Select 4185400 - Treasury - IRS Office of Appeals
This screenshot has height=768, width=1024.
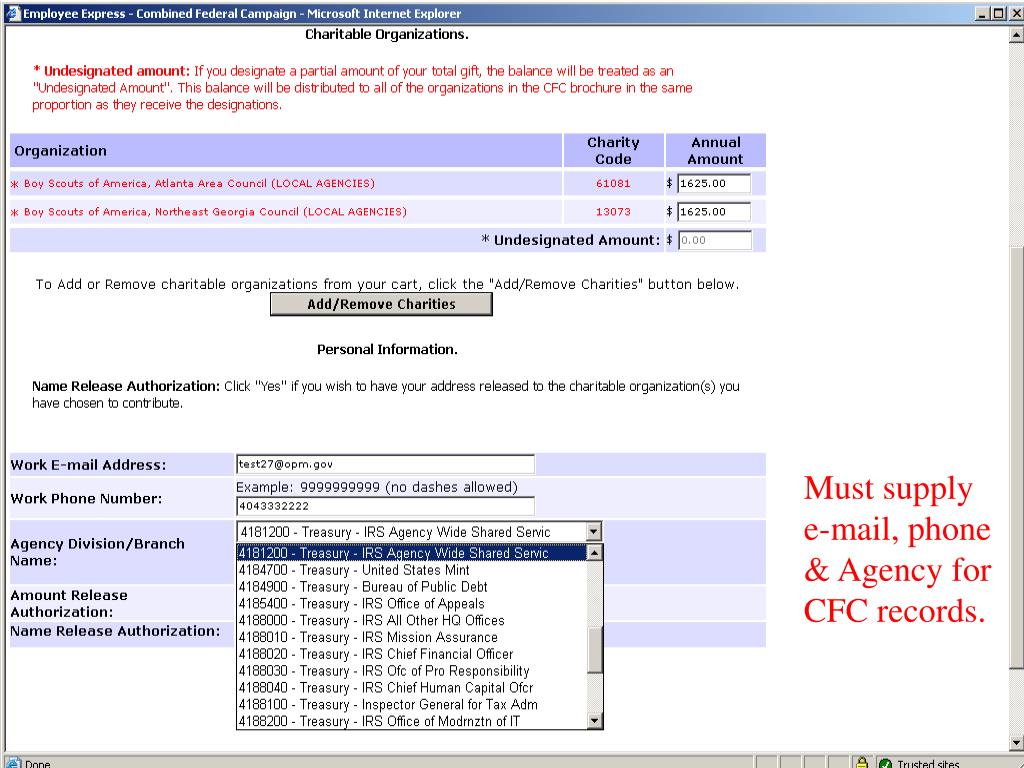pos(411,604)
